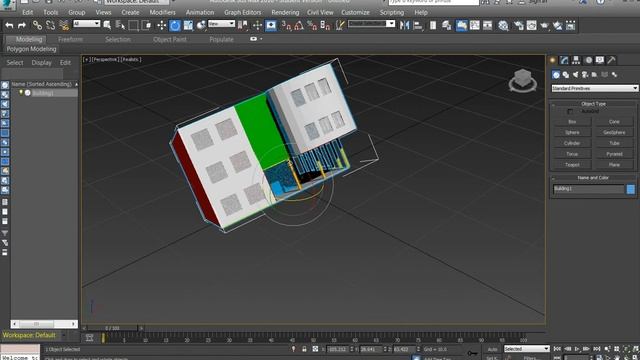Select the Shapes category icon

pos(566,75)
